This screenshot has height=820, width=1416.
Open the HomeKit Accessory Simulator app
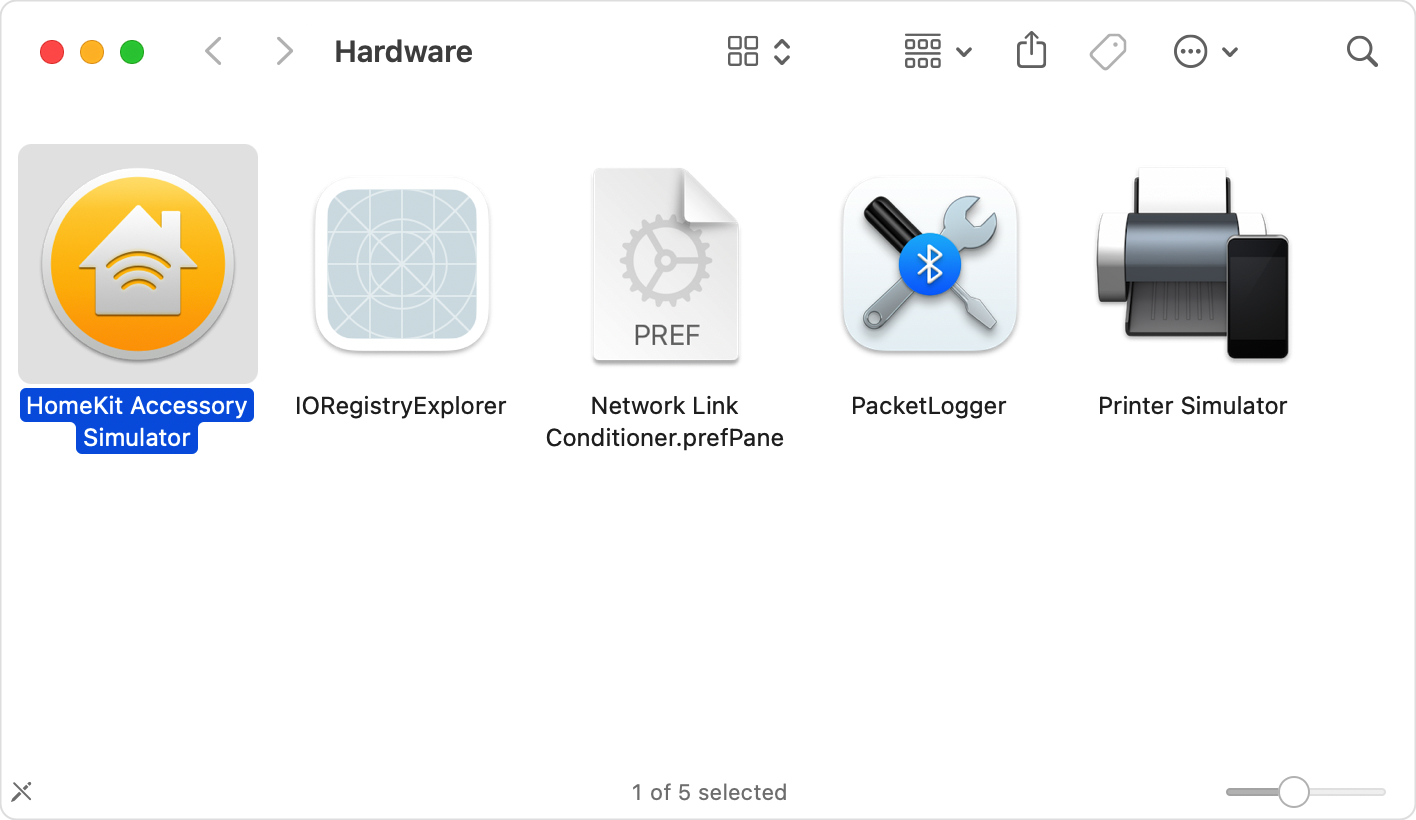click(x=137, y=263)
